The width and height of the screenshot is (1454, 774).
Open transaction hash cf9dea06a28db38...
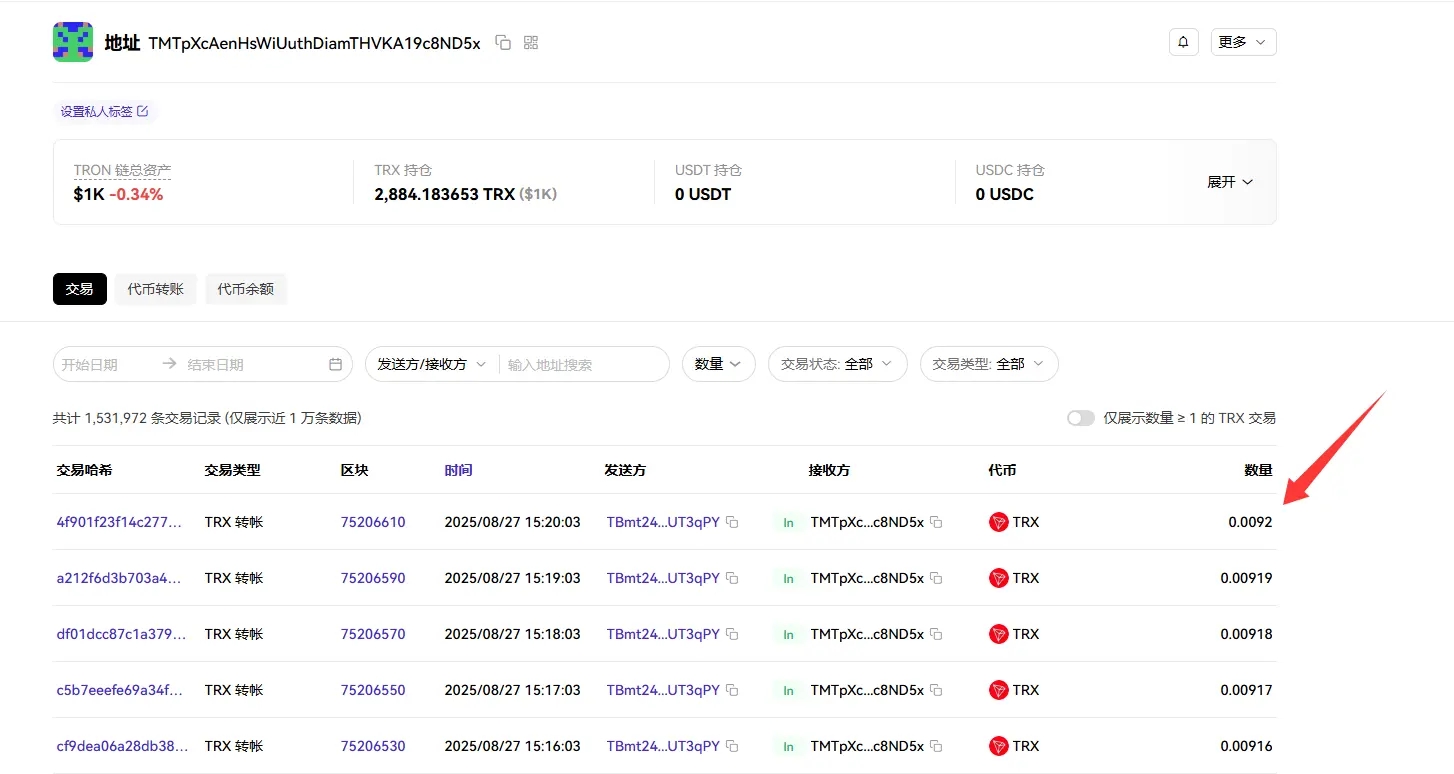121,746
